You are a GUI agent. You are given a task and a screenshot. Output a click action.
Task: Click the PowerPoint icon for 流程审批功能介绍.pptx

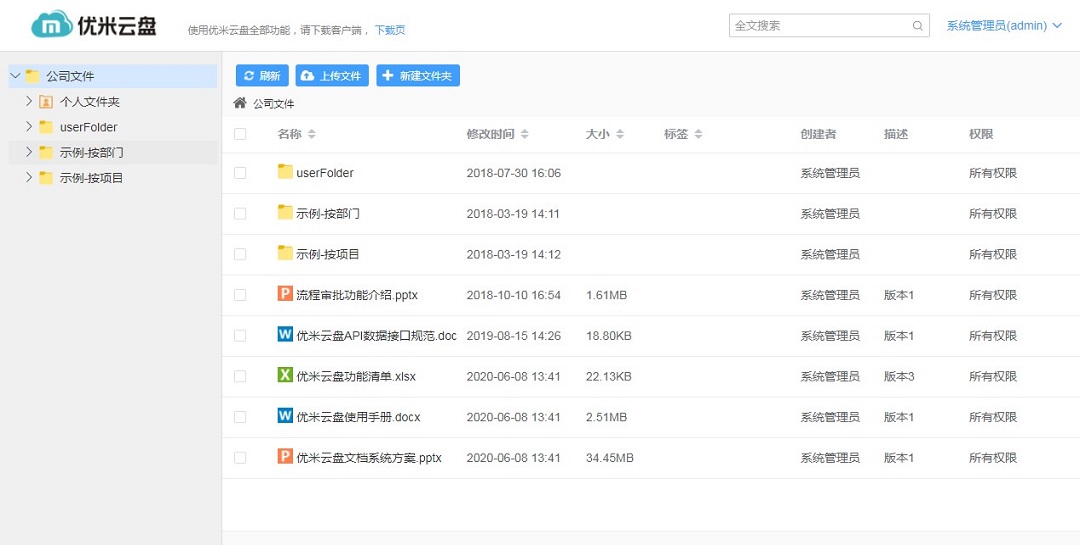[285, 294]
